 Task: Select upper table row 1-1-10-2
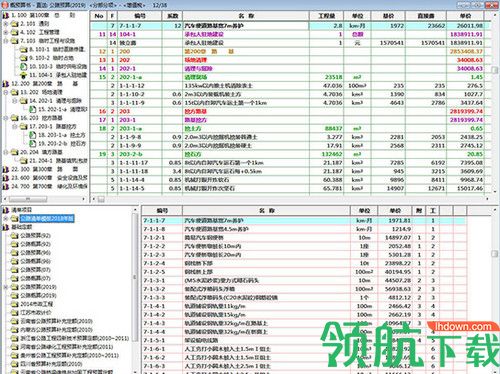coord(290,94)
